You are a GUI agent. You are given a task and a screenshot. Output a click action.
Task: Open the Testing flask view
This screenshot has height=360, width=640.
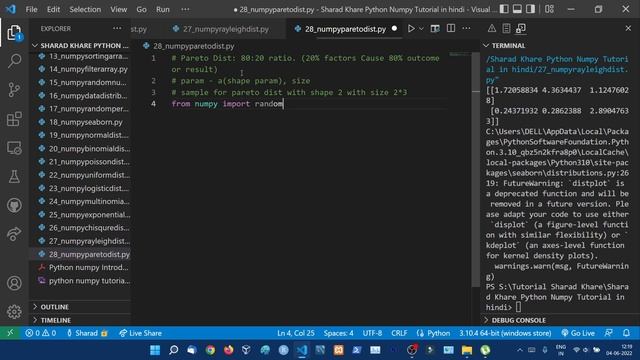14,176
